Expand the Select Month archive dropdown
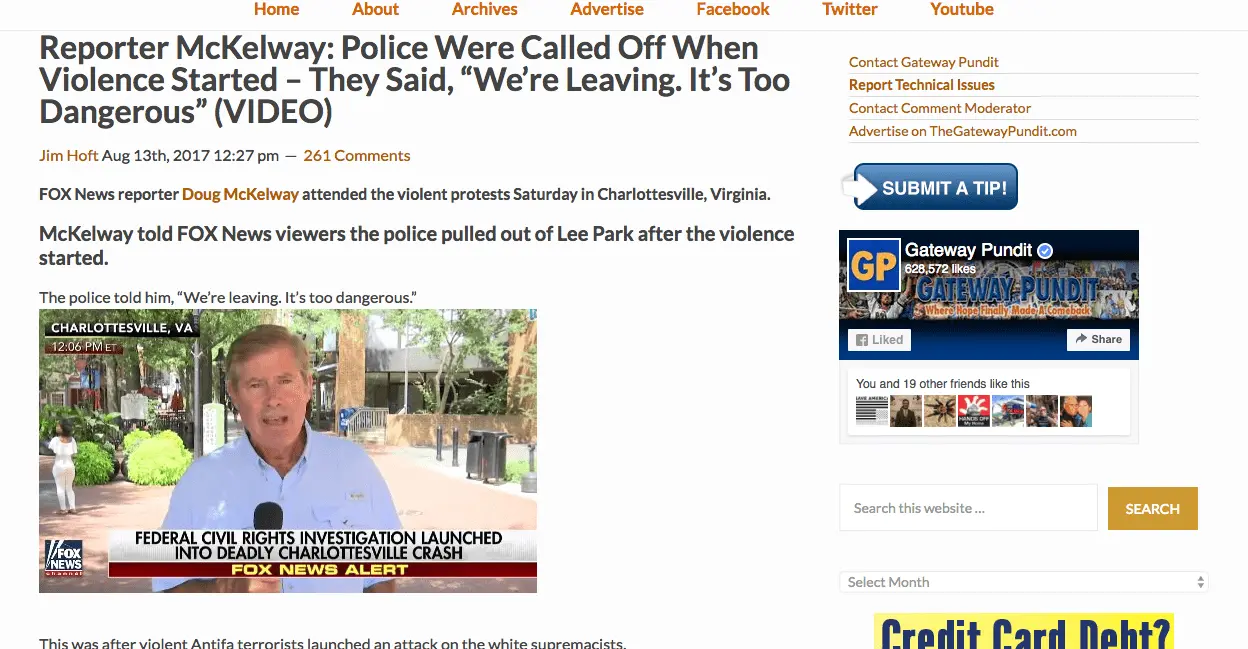The width and height of the screenshot is (1248, 649). click(1023, 582)
